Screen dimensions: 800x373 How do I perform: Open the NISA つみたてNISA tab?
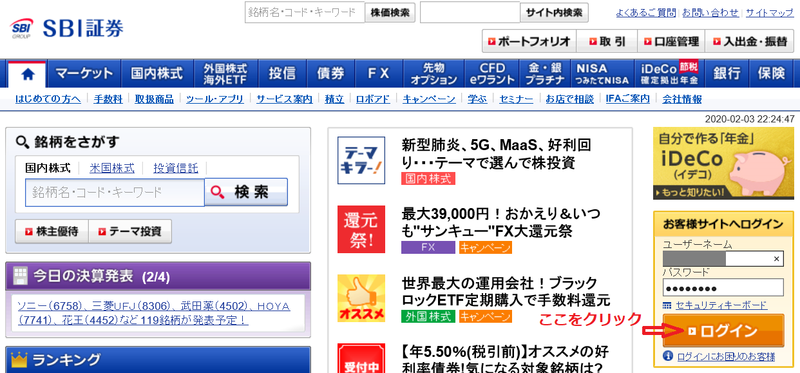[603, 74]
